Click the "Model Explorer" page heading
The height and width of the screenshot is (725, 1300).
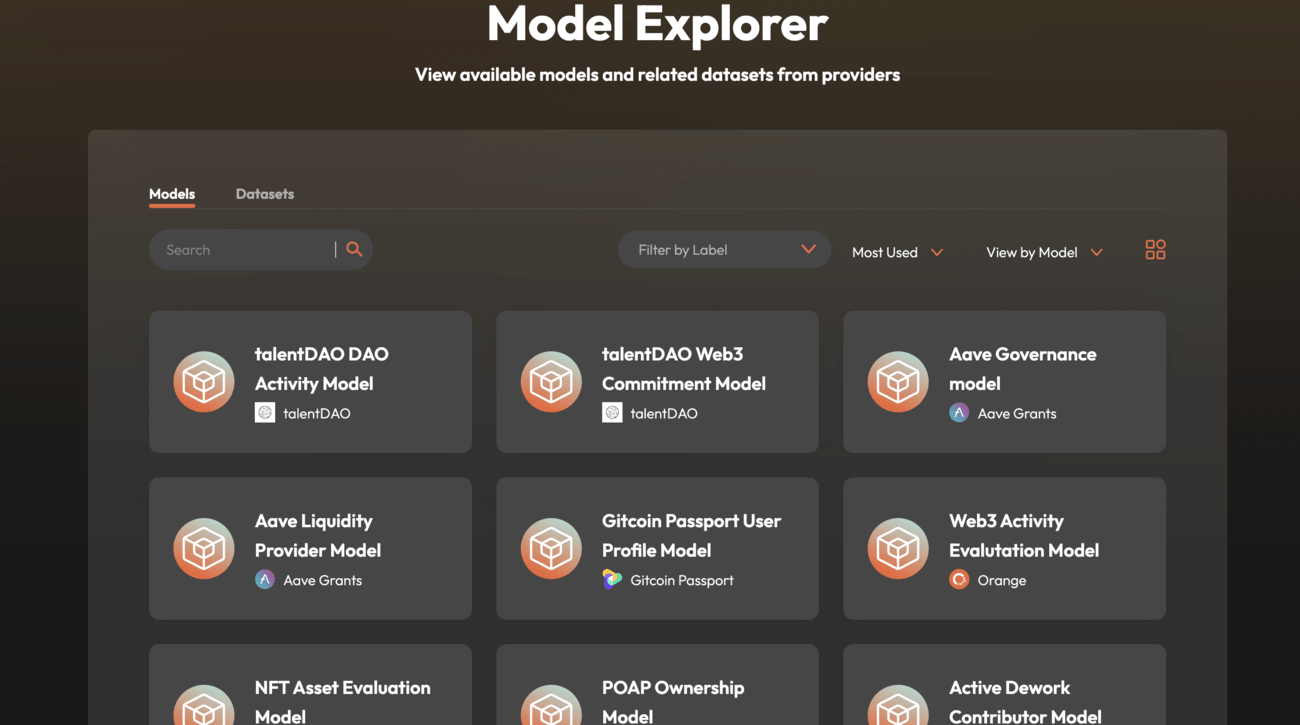[x=657, y=23]
